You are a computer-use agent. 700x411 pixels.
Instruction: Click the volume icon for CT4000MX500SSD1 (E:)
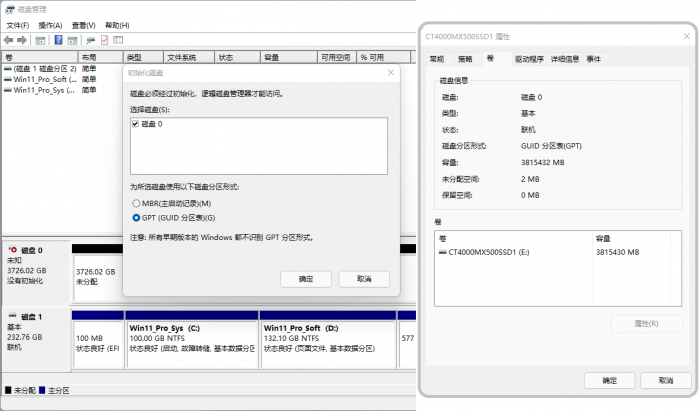[x=442, y=253]
